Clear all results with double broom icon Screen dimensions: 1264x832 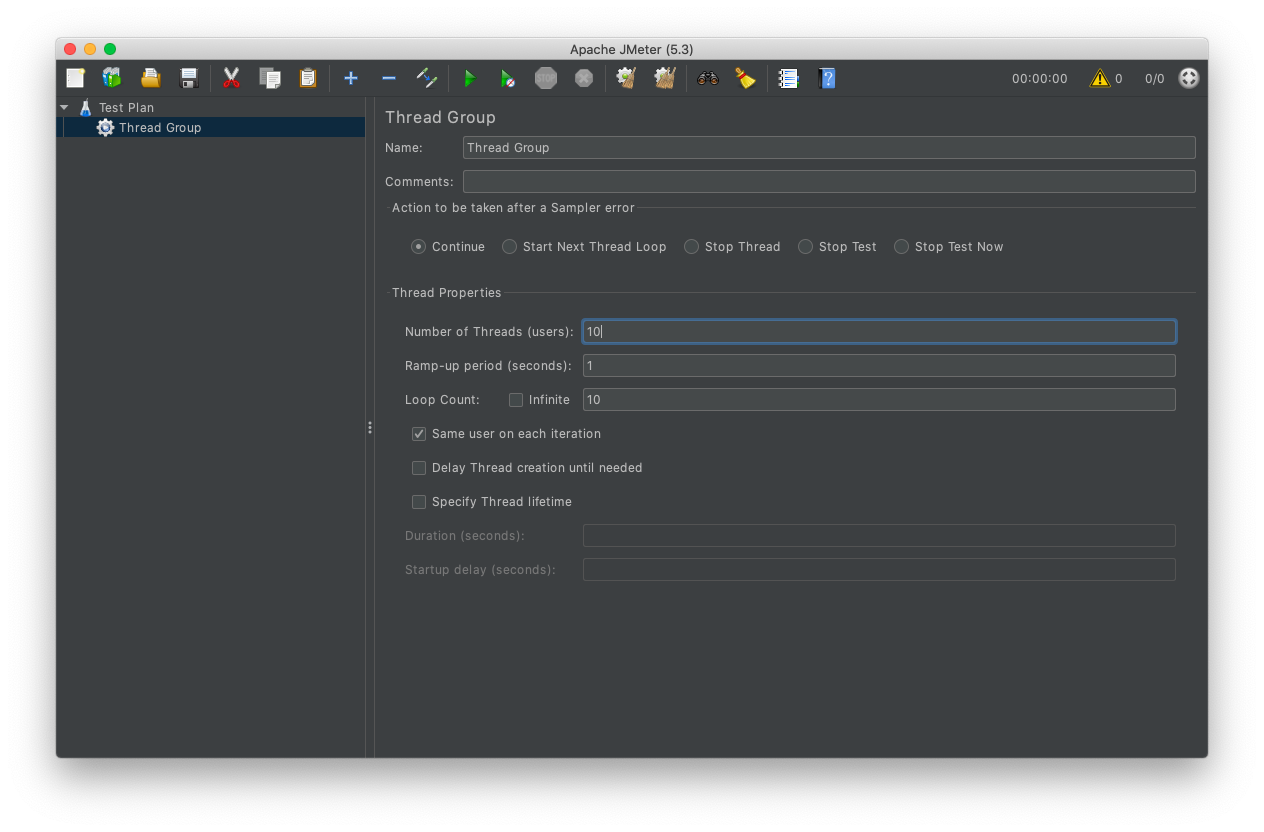pyautogui.click(x=665, y=78)
